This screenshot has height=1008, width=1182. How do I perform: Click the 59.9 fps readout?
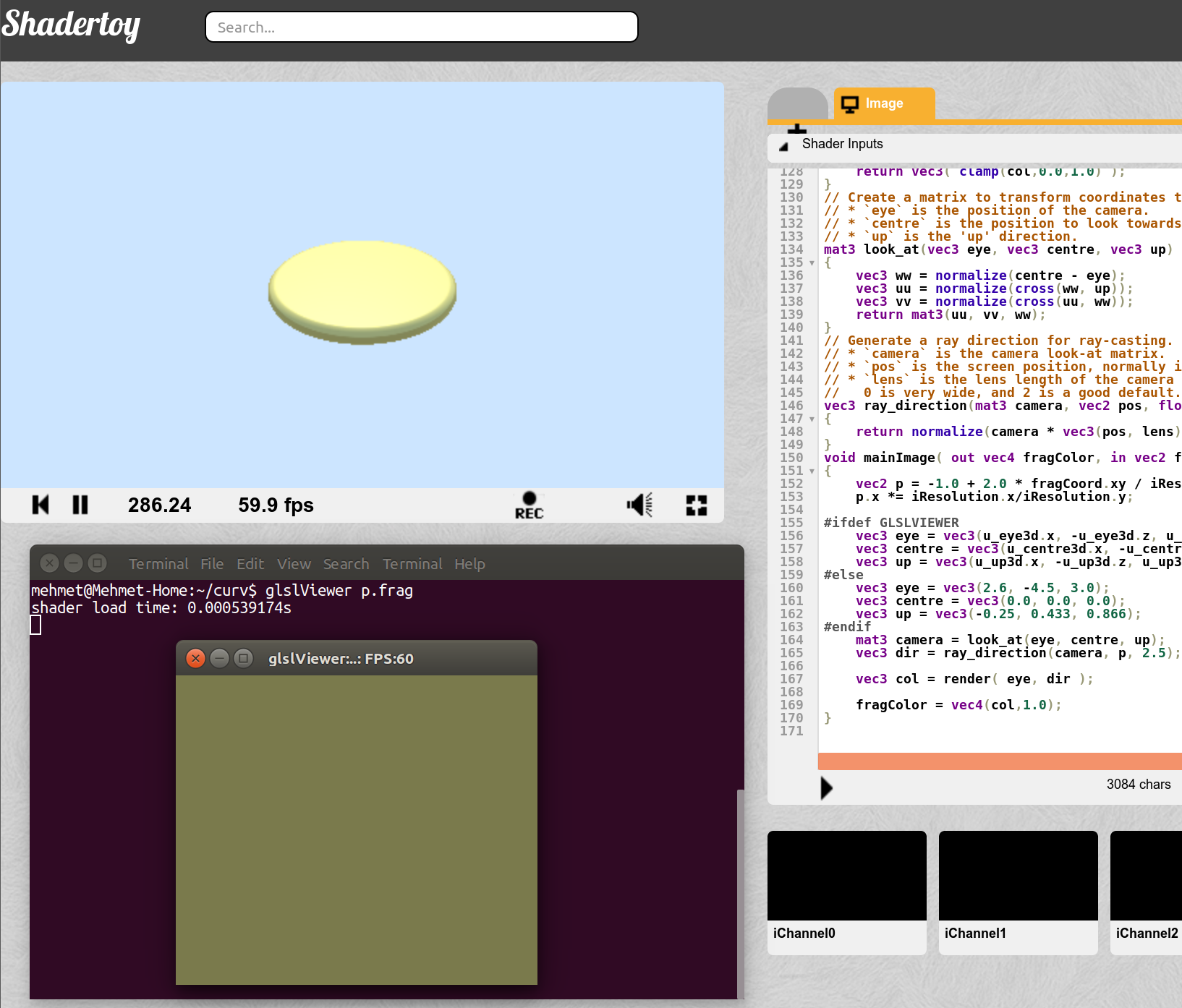click(x=276, y=505)
